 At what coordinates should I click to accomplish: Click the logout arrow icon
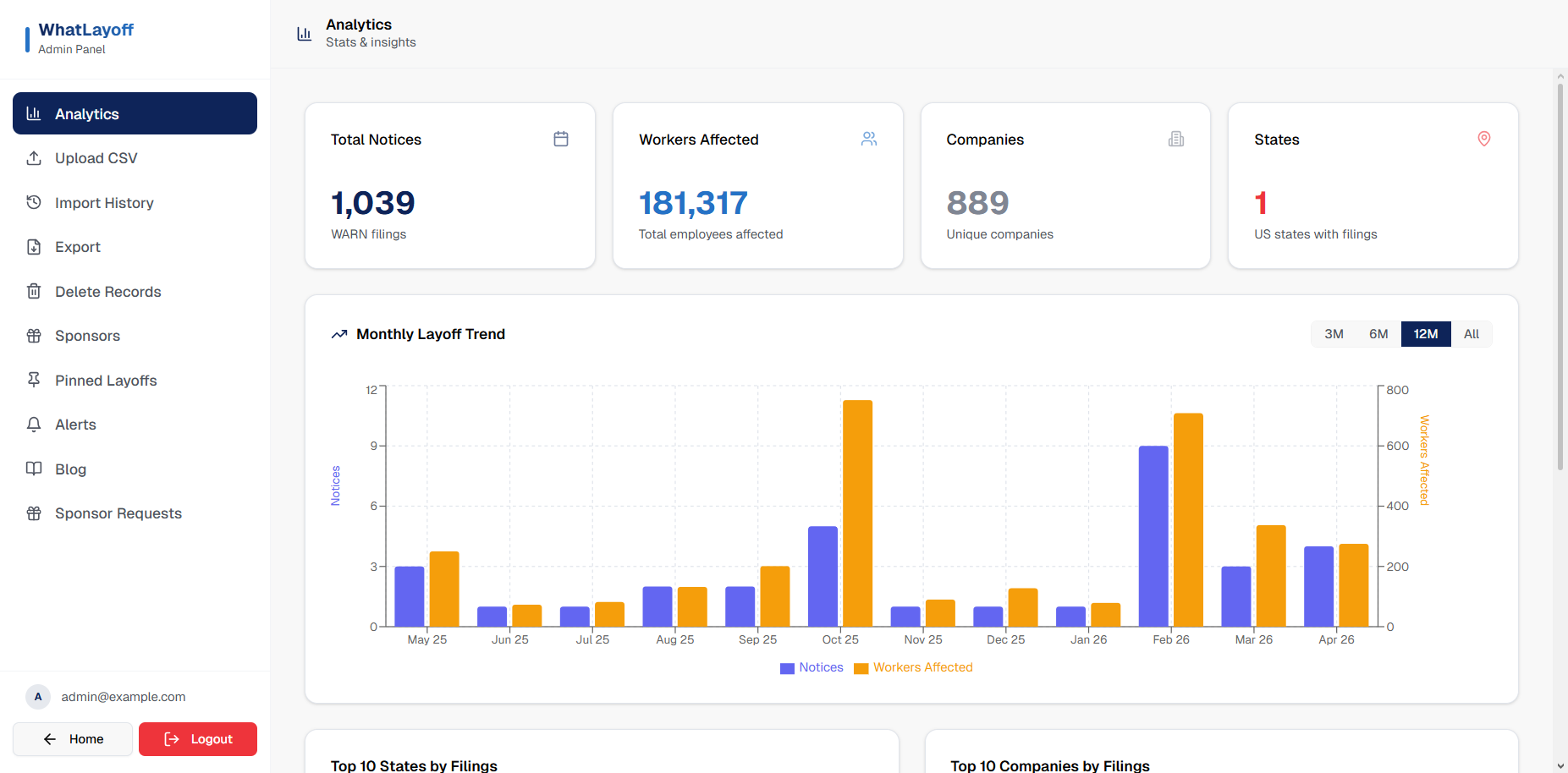(x=172, y=739)
